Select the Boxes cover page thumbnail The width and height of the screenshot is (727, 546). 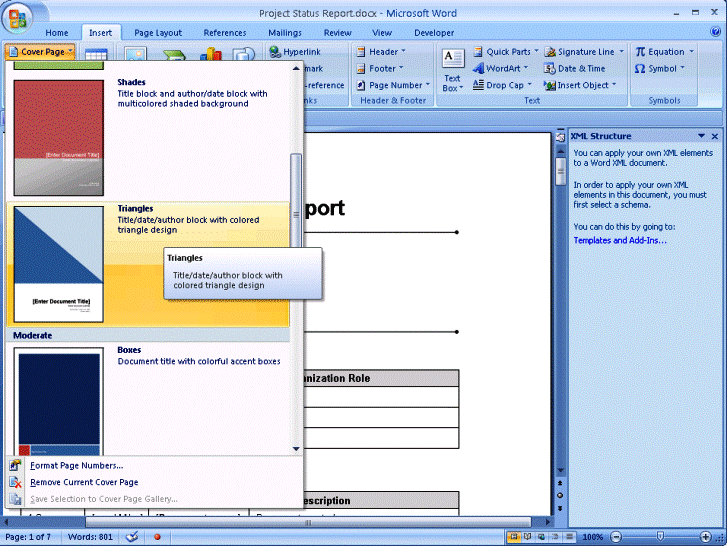[59, 402]
